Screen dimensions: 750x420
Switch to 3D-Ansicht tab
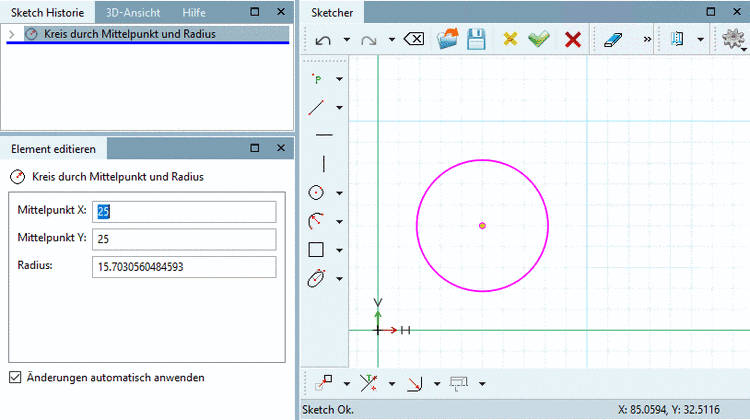tap(133, 12)
